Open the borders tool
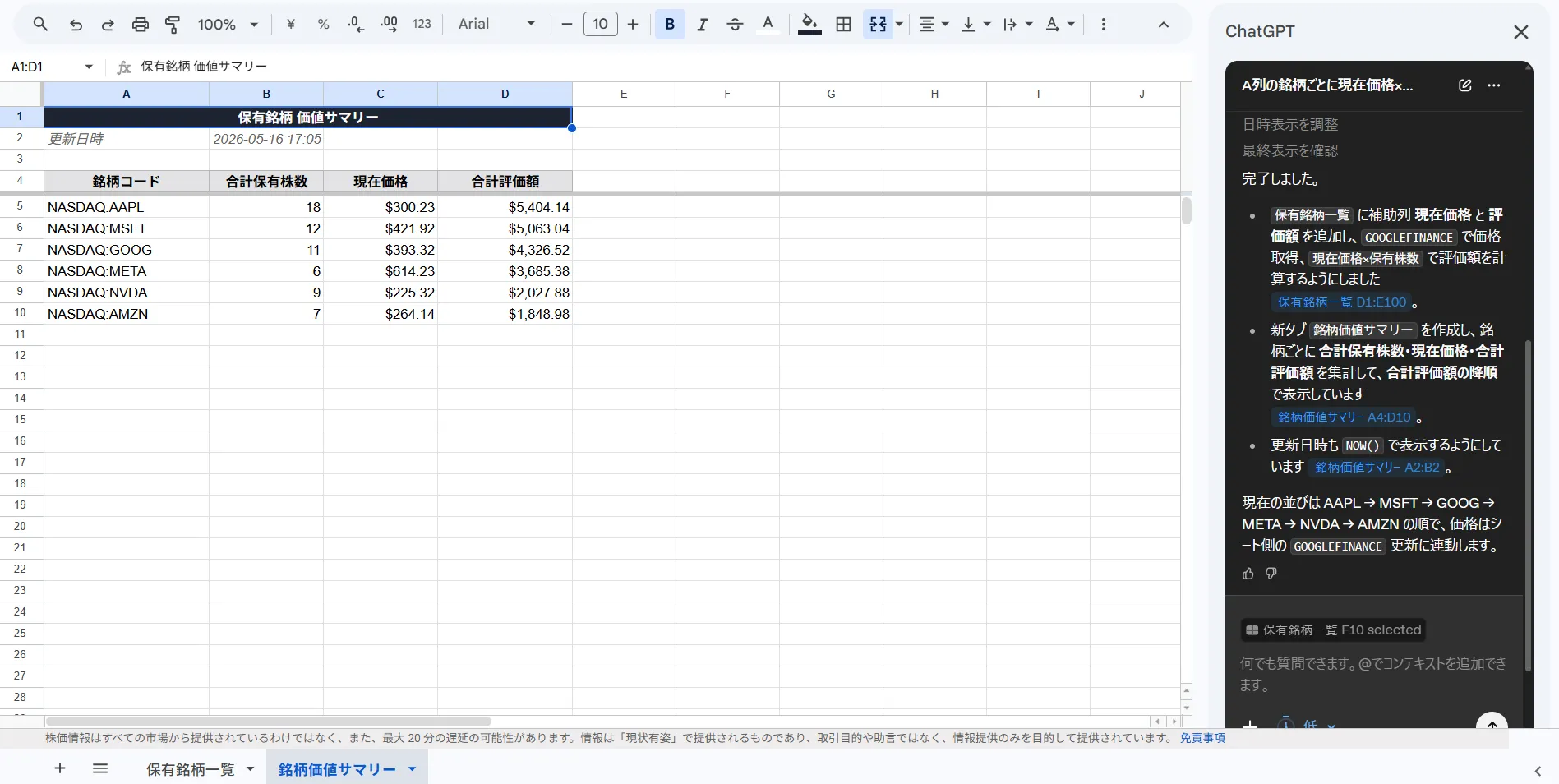1559x784 pixels. click(843, 25)
